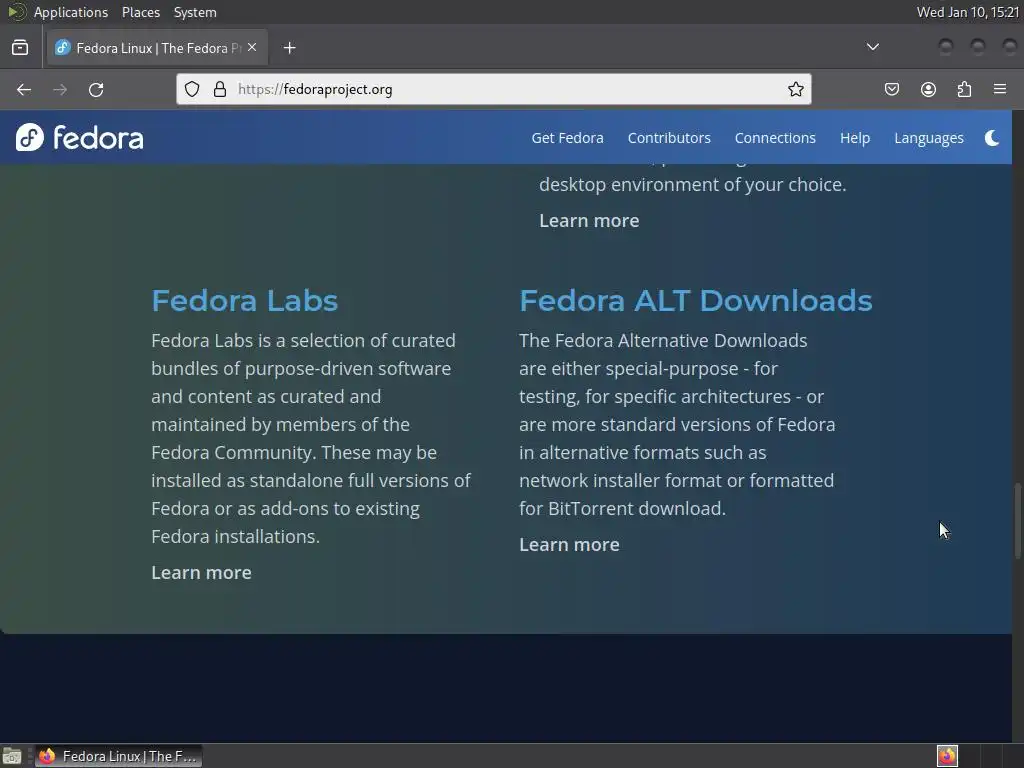The width and height of the screenshot is (1024, 768).
Task: Click the Fedora Labs heading
Action: [x=244, y=300]
